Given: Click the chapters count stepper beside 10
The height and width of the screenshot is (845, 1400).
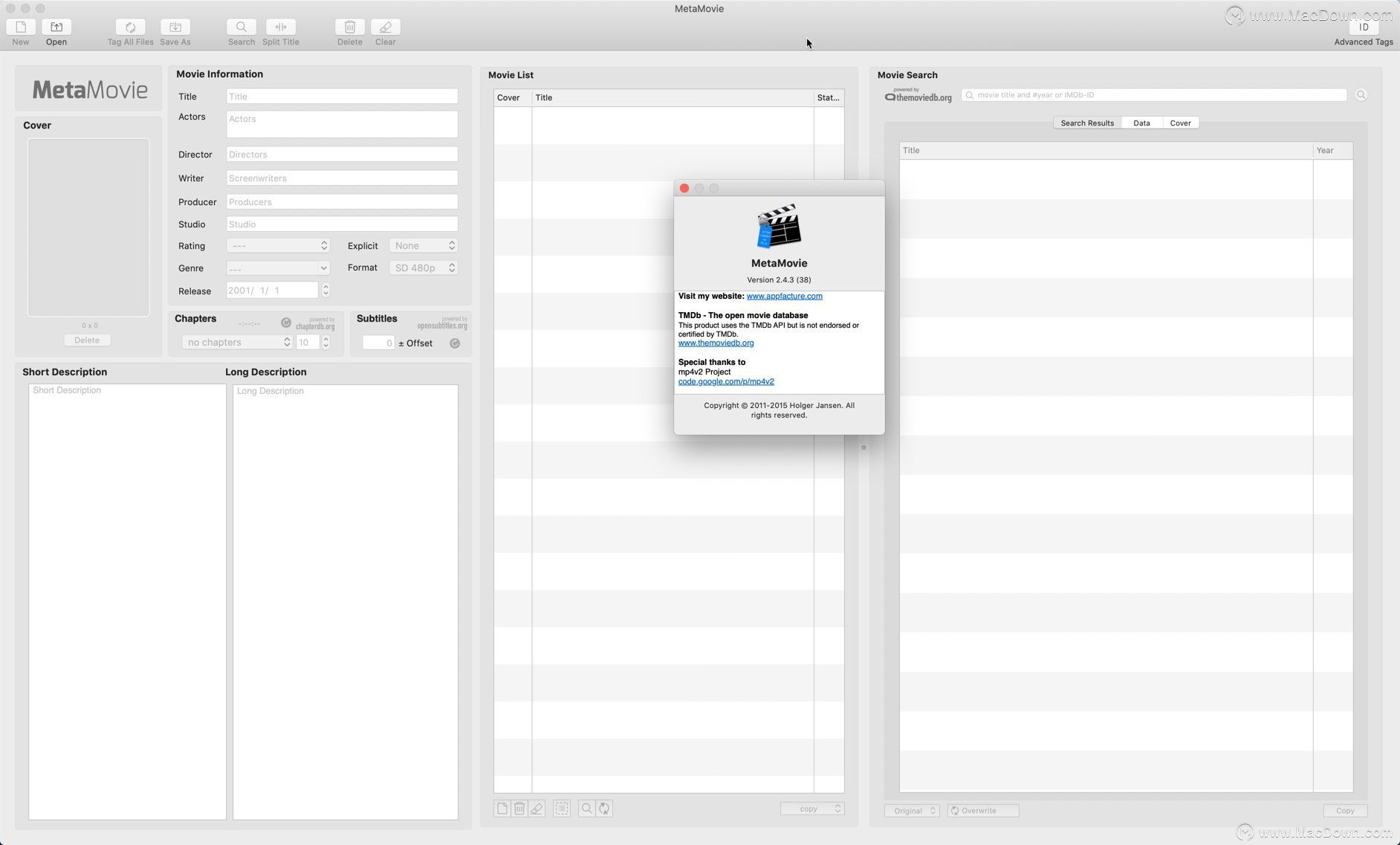Looking at the screenshot, I should 325,343.
